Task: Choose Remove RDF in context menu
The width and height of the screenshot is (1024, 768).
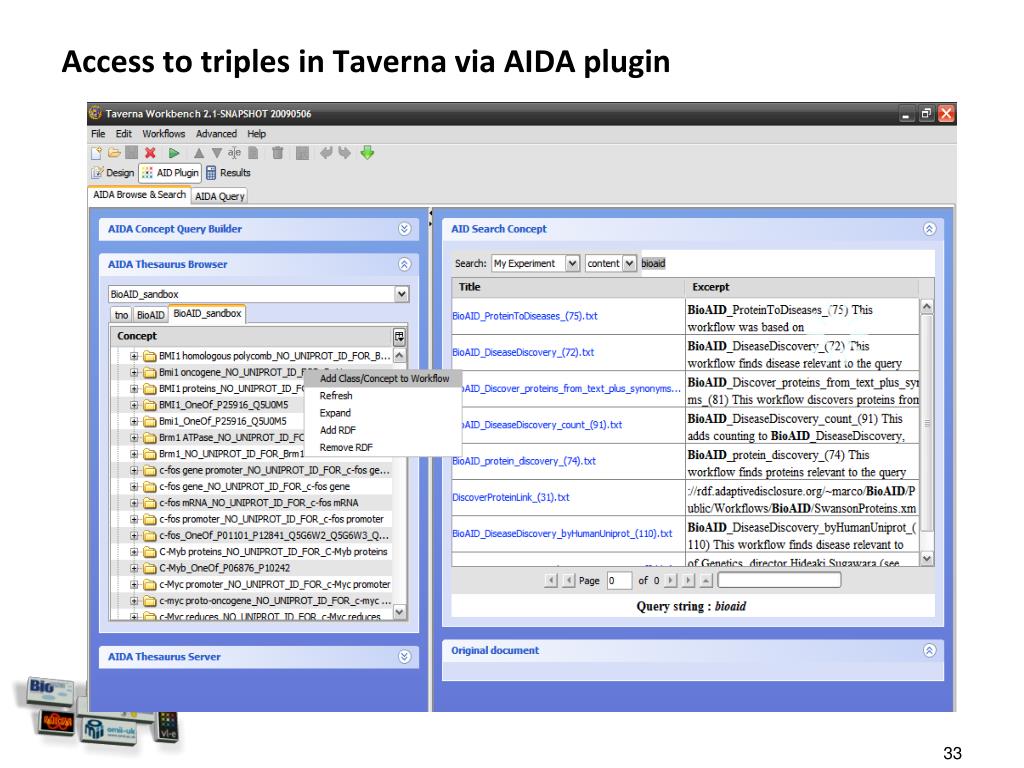Action: point(384,447)
